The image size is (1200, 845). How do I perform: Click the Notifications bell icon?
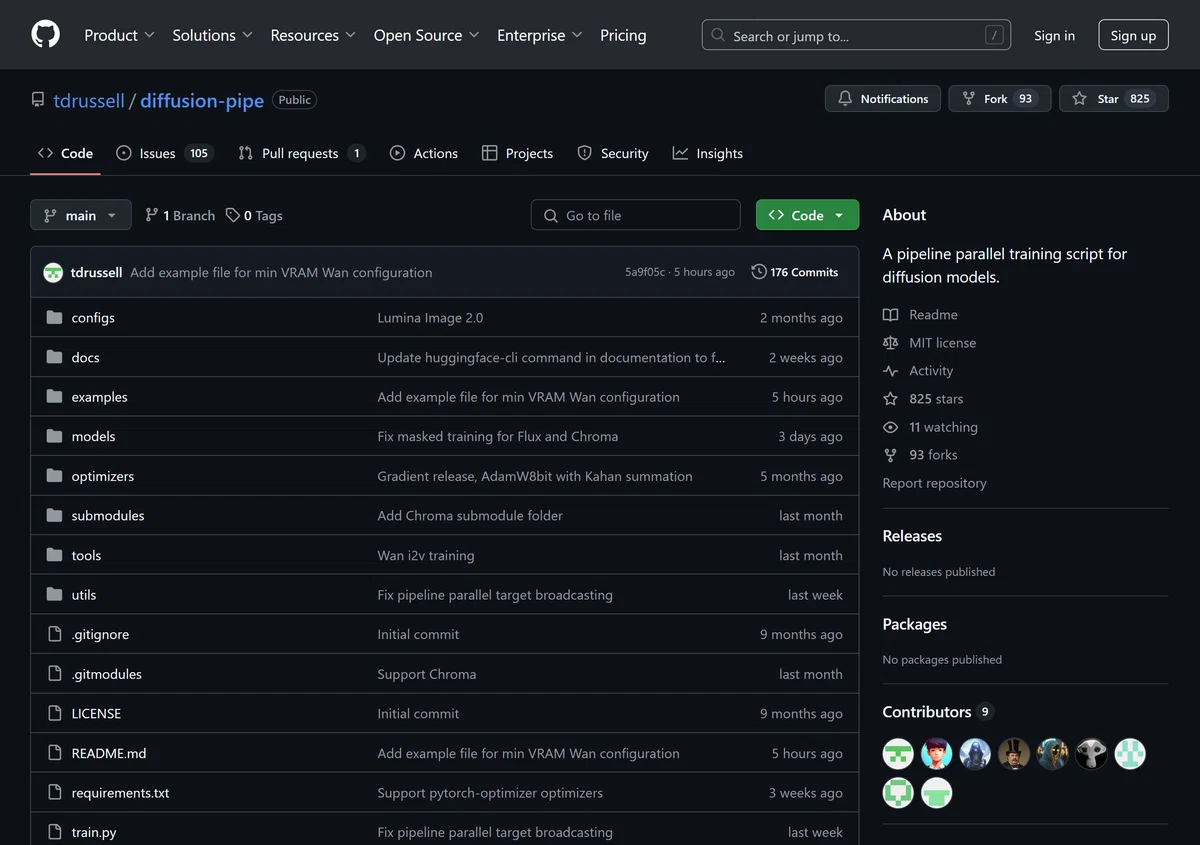(x=845, y=99)
